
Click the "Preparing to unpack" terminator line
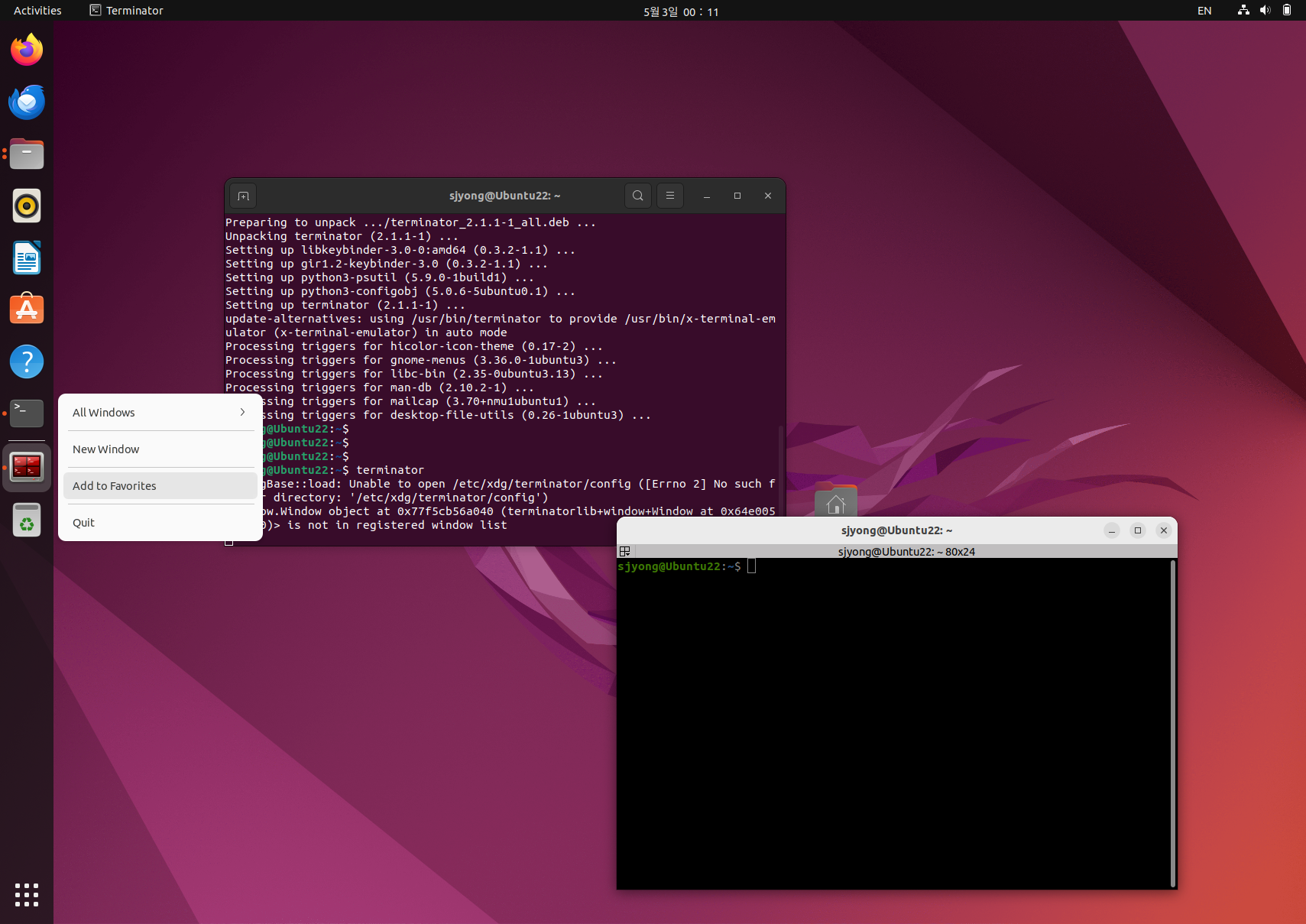click(410, 222)
